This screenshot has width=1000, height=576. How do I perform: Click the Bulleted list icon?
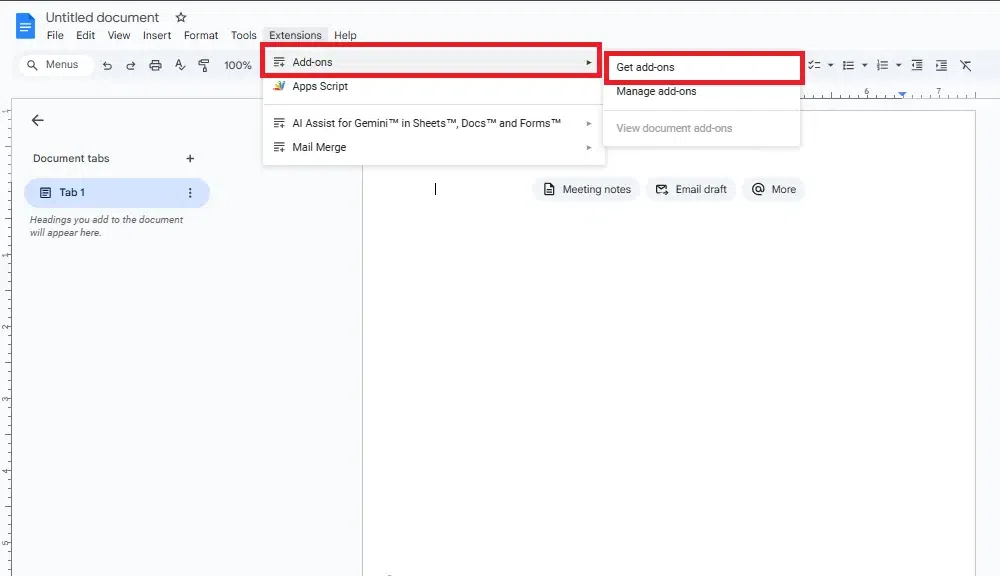tap(848, 65)
